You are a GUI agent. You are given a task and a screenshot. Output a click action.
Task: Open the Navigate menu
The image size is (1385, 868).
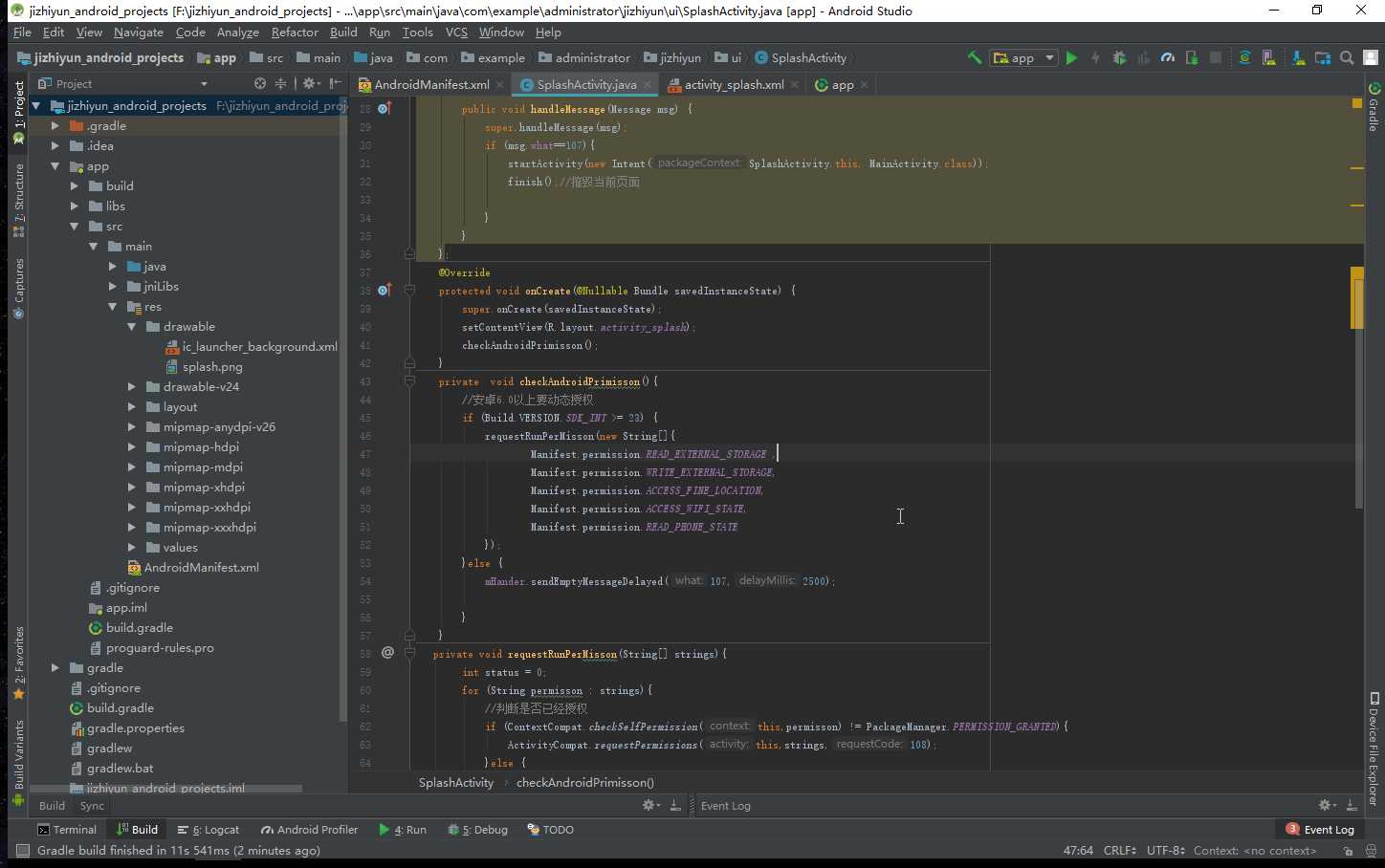139,32
